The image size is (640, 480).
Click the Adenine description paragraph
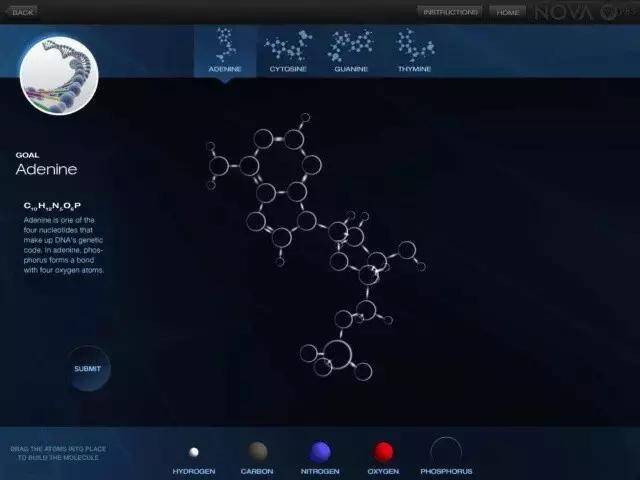(x=63, y=245)
